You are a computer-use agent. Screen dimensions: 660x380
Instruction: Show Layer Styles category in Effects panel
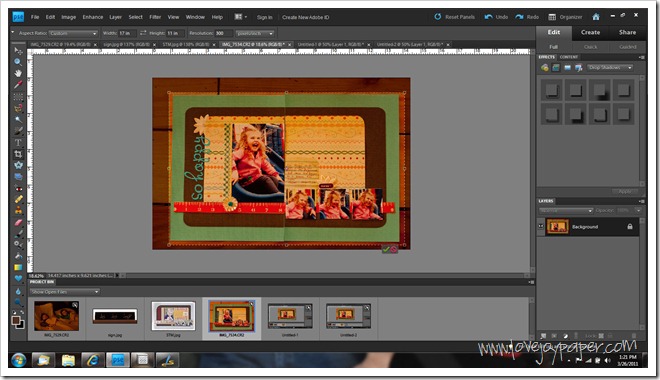pos(556,68)
